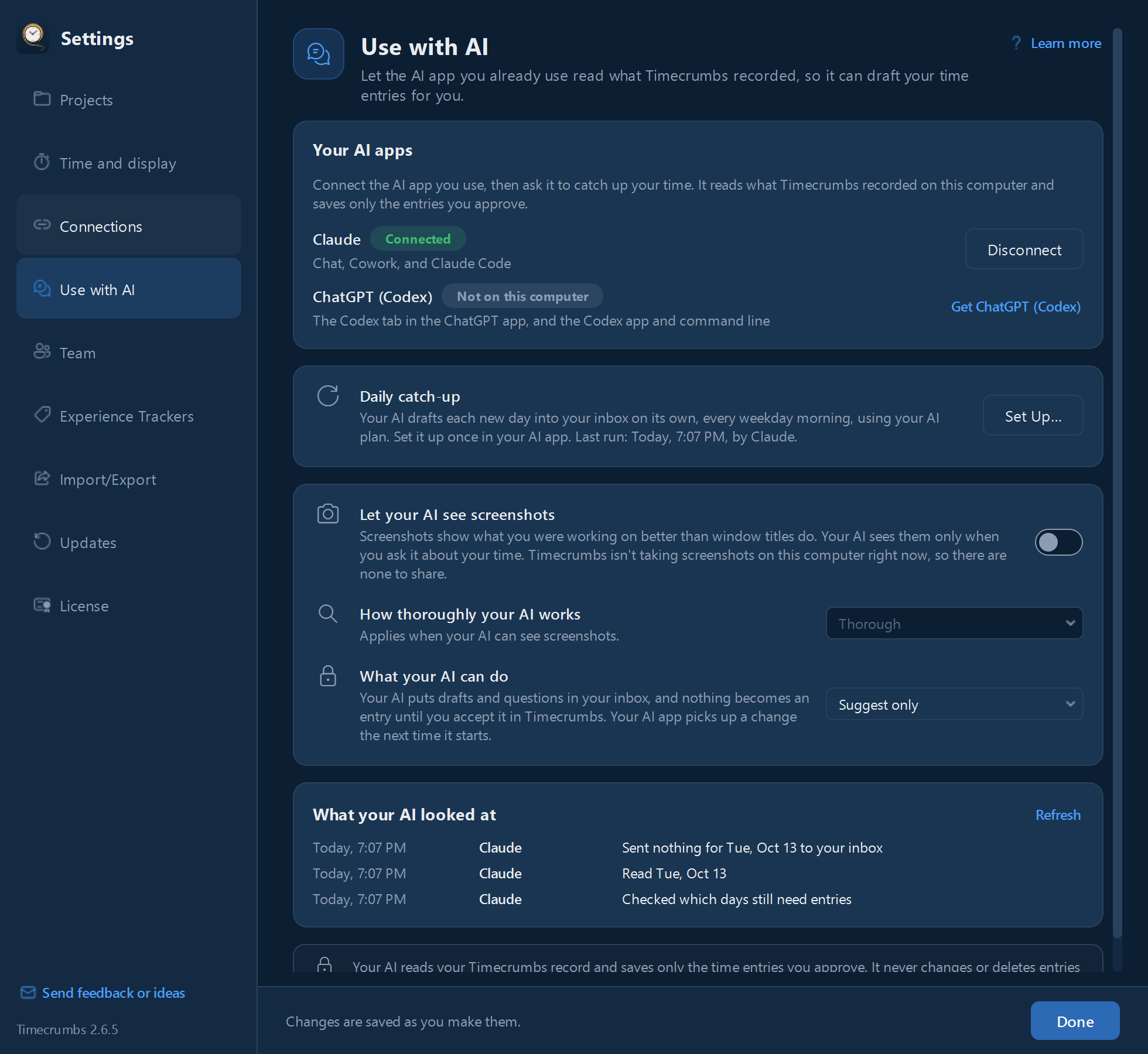Click the Experience Trackers tag icon
The height and width of the screenshot is (1054, 1148).
[x=42, y=415]
